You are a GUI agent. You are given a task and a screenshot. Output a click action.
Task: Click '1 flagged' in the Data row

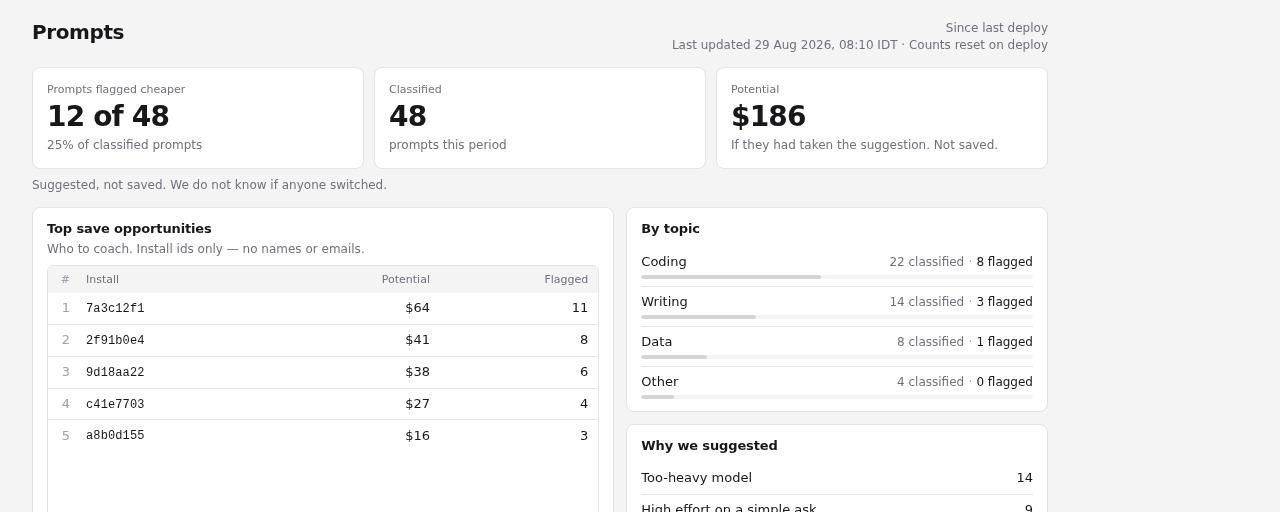[1005, 342]
